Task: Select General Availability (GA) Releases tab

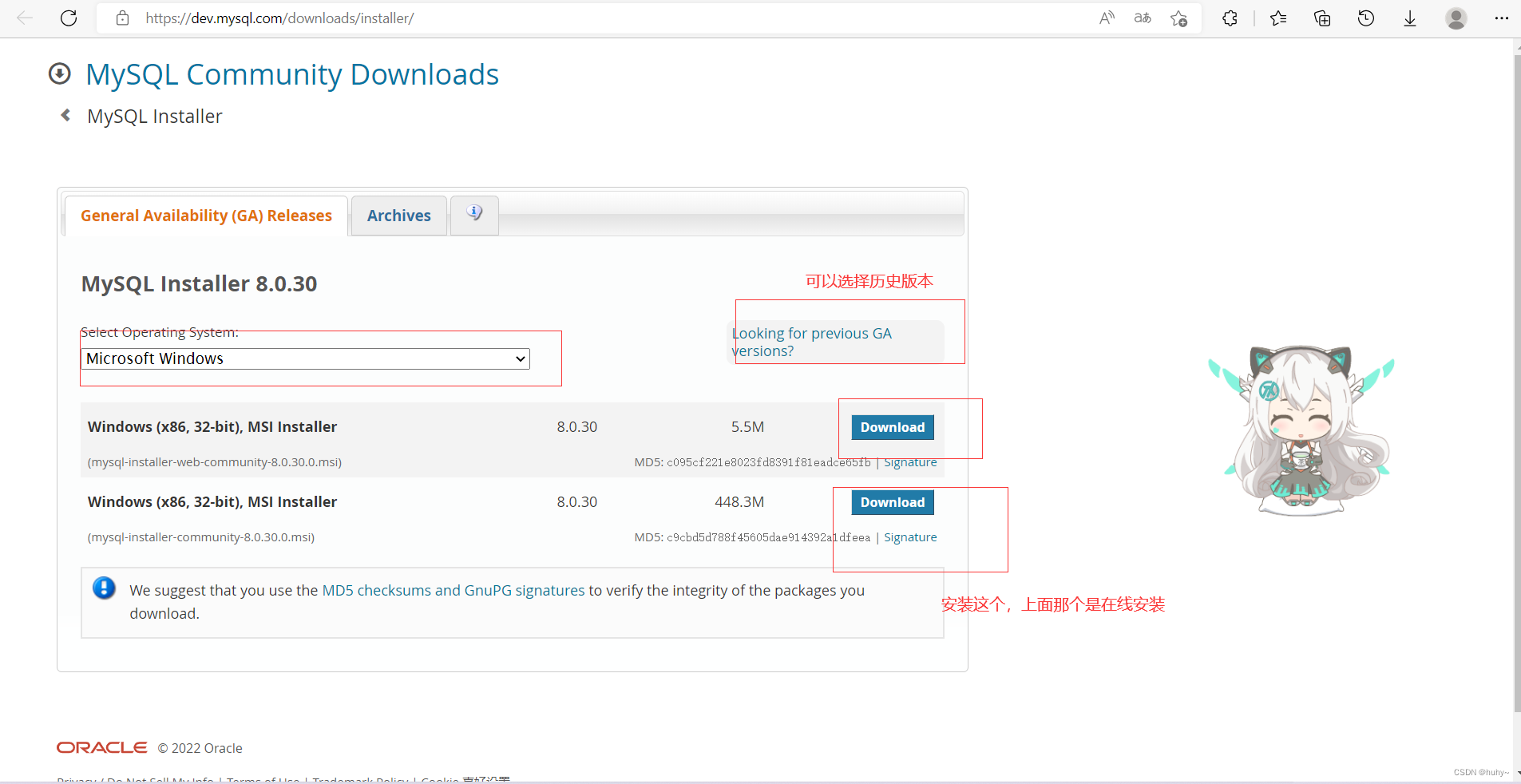Action: [x=206, y=216]
